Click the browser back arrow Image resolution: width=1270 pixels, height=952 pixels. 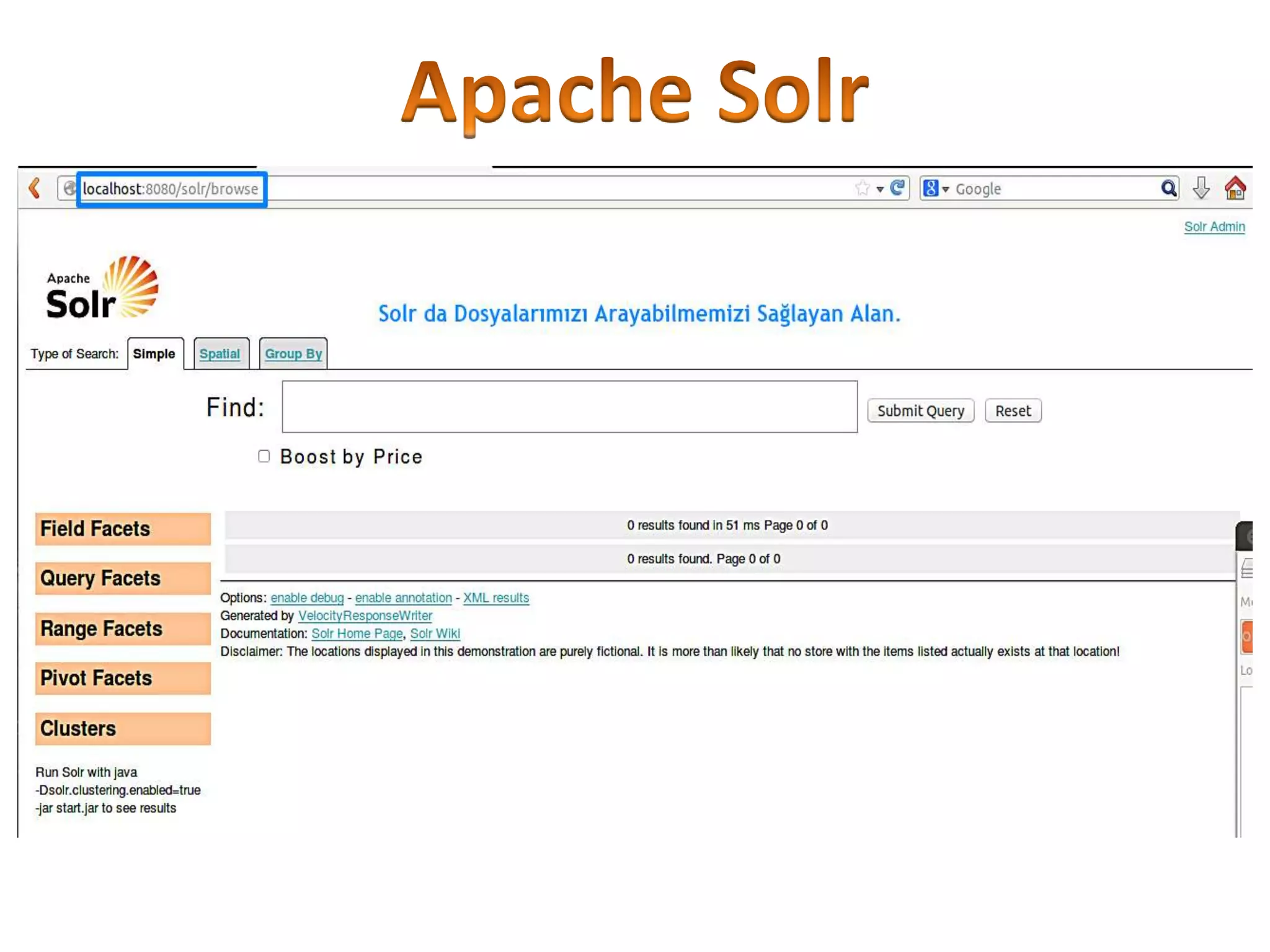pos(35,188)
